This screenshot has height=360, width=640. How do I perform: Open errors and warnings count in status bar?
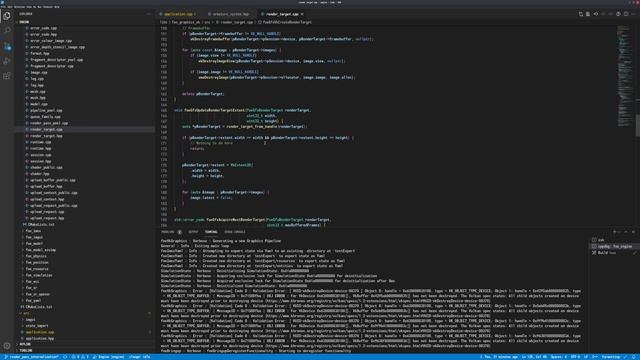point(80,357)
